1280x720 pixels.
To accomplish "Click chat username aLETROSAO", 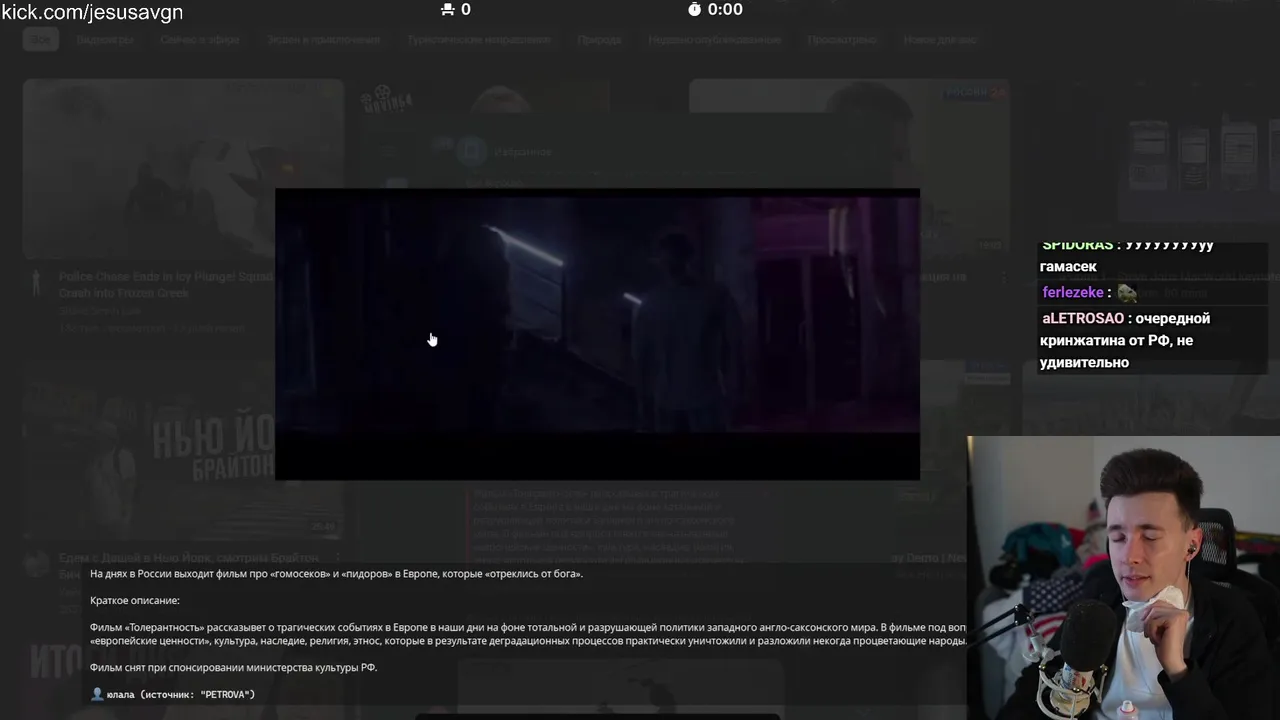I will pos(1083,318).
